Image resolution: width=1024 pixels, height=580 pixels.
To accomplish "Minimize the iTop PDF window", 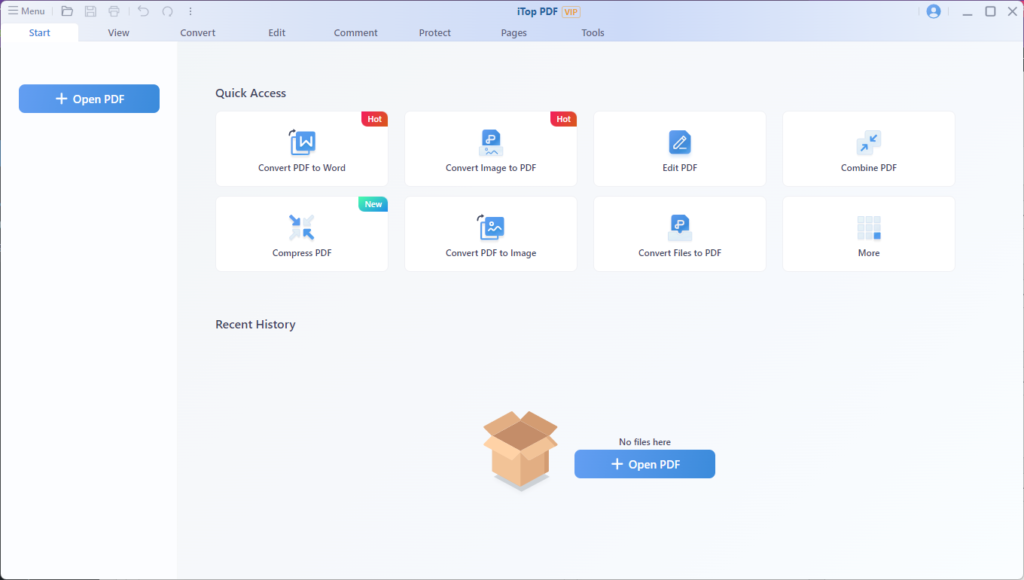I will [967, 12].
